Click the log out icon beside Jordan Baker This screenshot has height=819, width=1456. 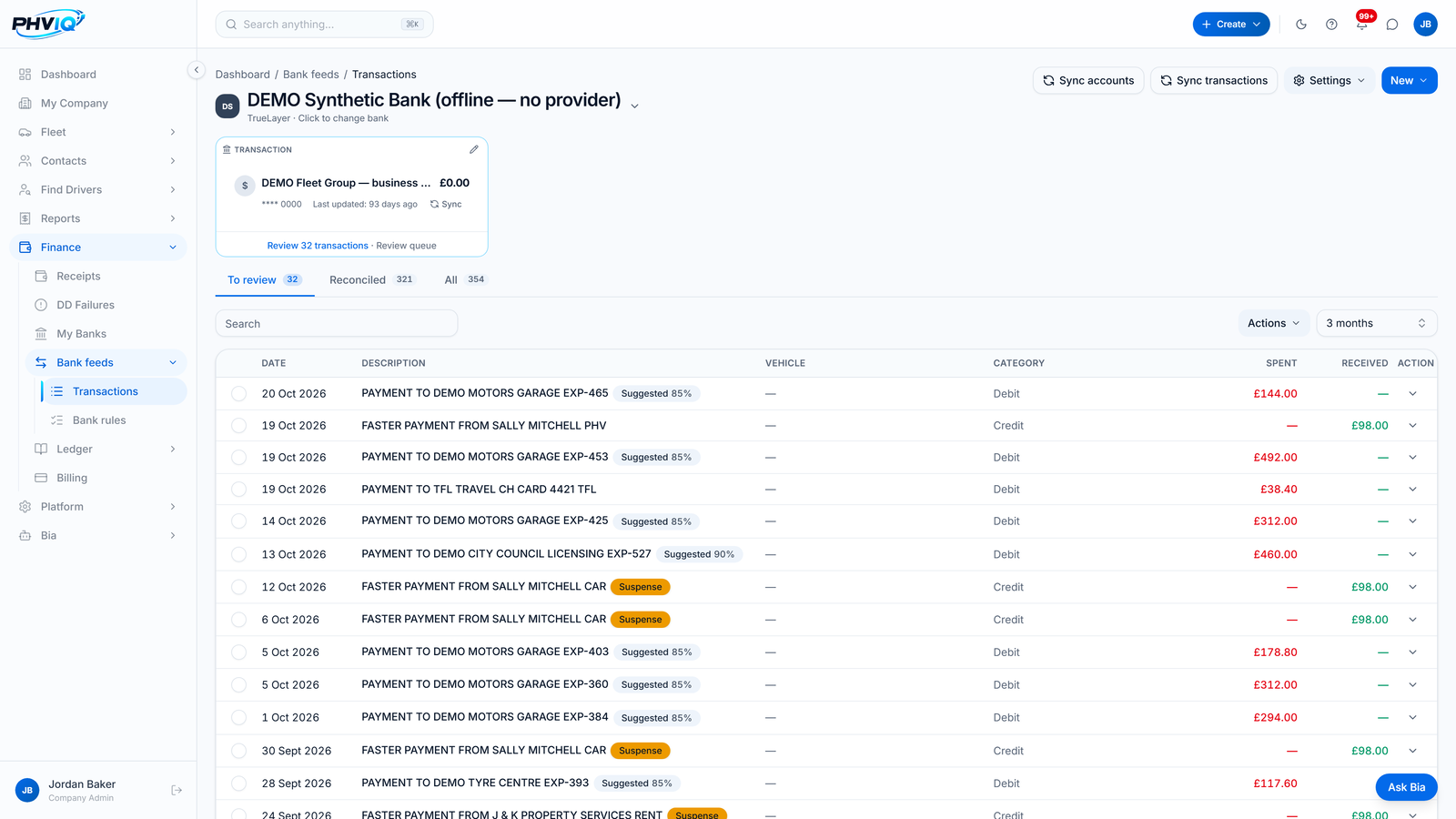click(177, 790)
